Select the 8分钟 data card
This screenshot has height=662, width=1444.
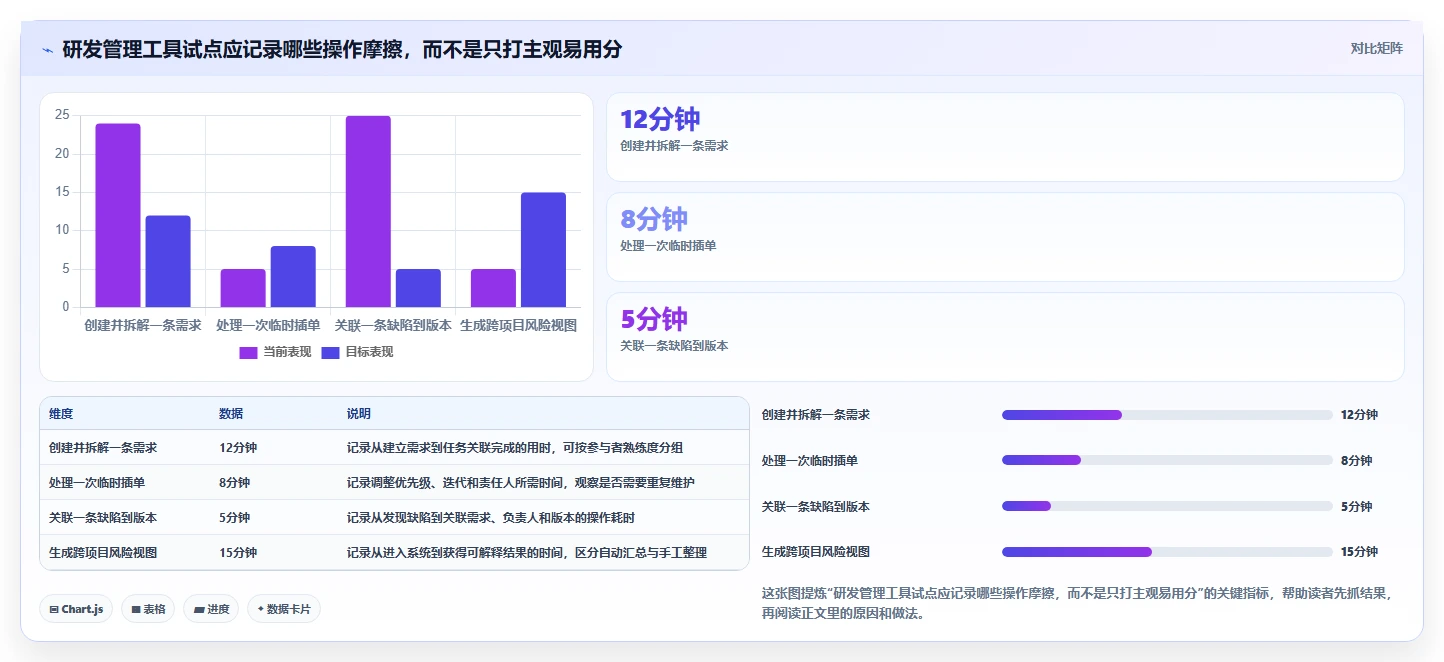pos(1005,237)
